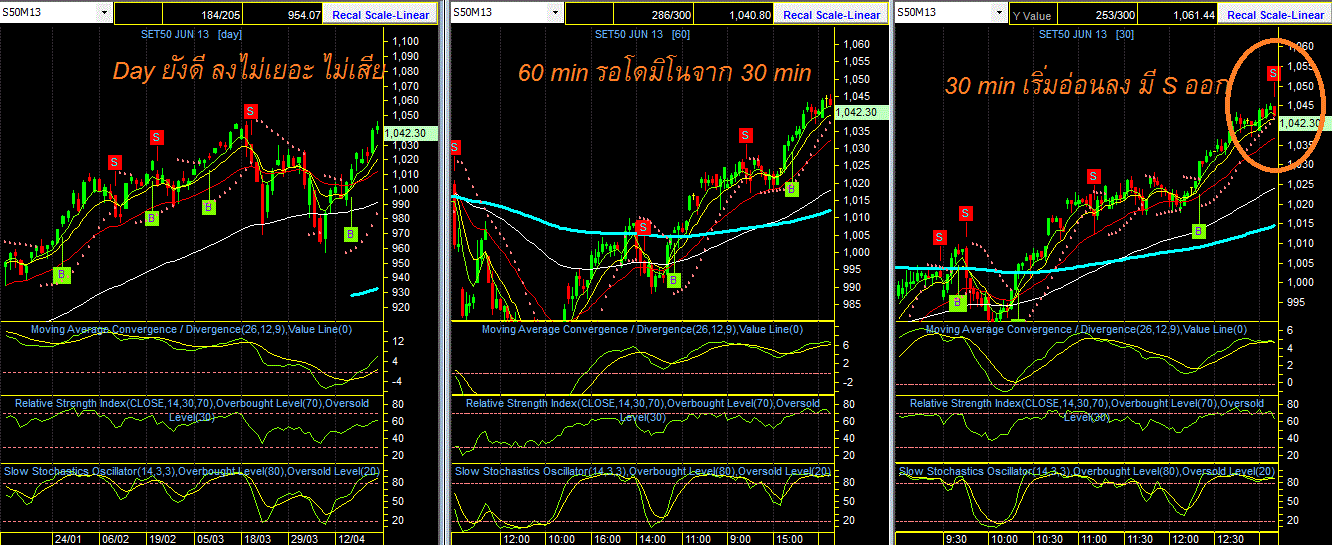
Task: Click the leftmost B buy marker on the day chart
Action: pyautogui.click(x=62, y=274)
